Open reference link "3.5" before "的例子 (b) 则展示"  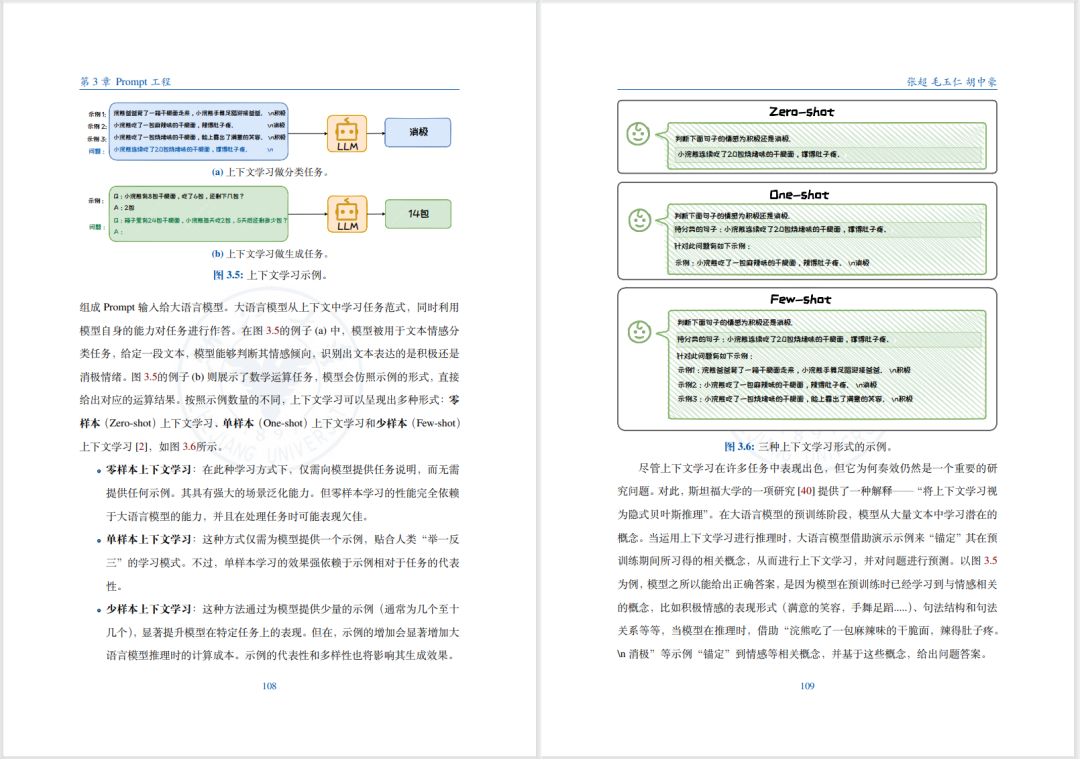[x=151, y=377]
